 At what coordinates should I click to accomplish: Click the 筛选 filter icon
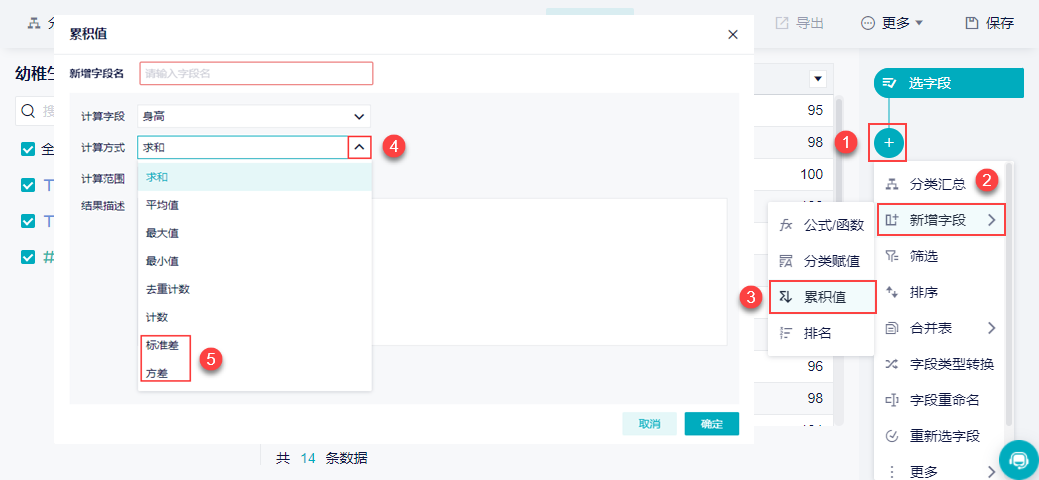892,256
